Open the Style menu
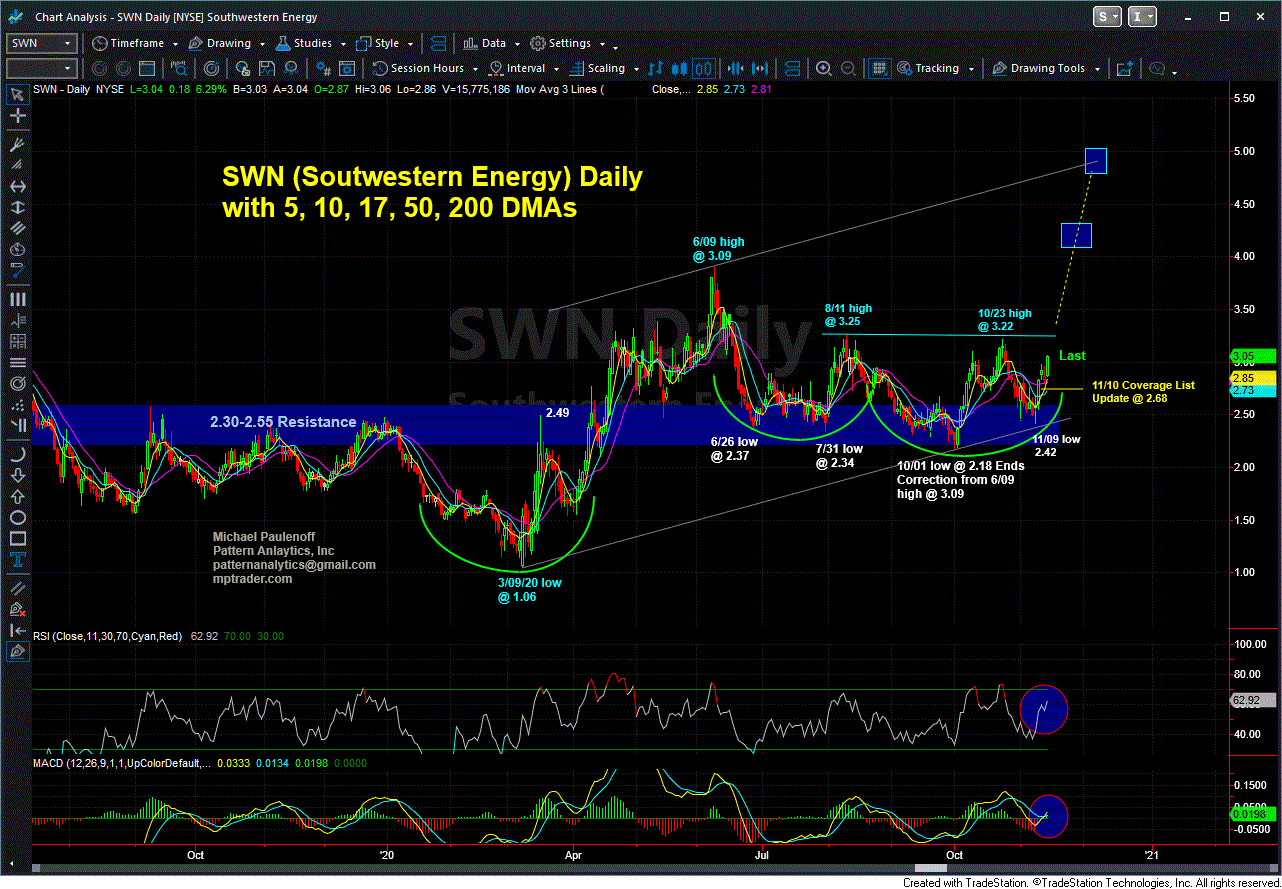 (x=377, y=43)
